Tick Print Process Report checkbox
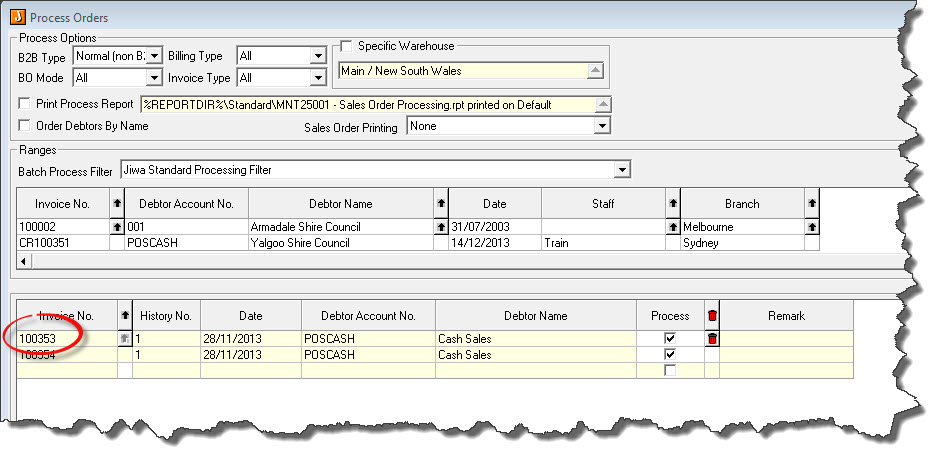941x461 pixels. tap(25, 104)
